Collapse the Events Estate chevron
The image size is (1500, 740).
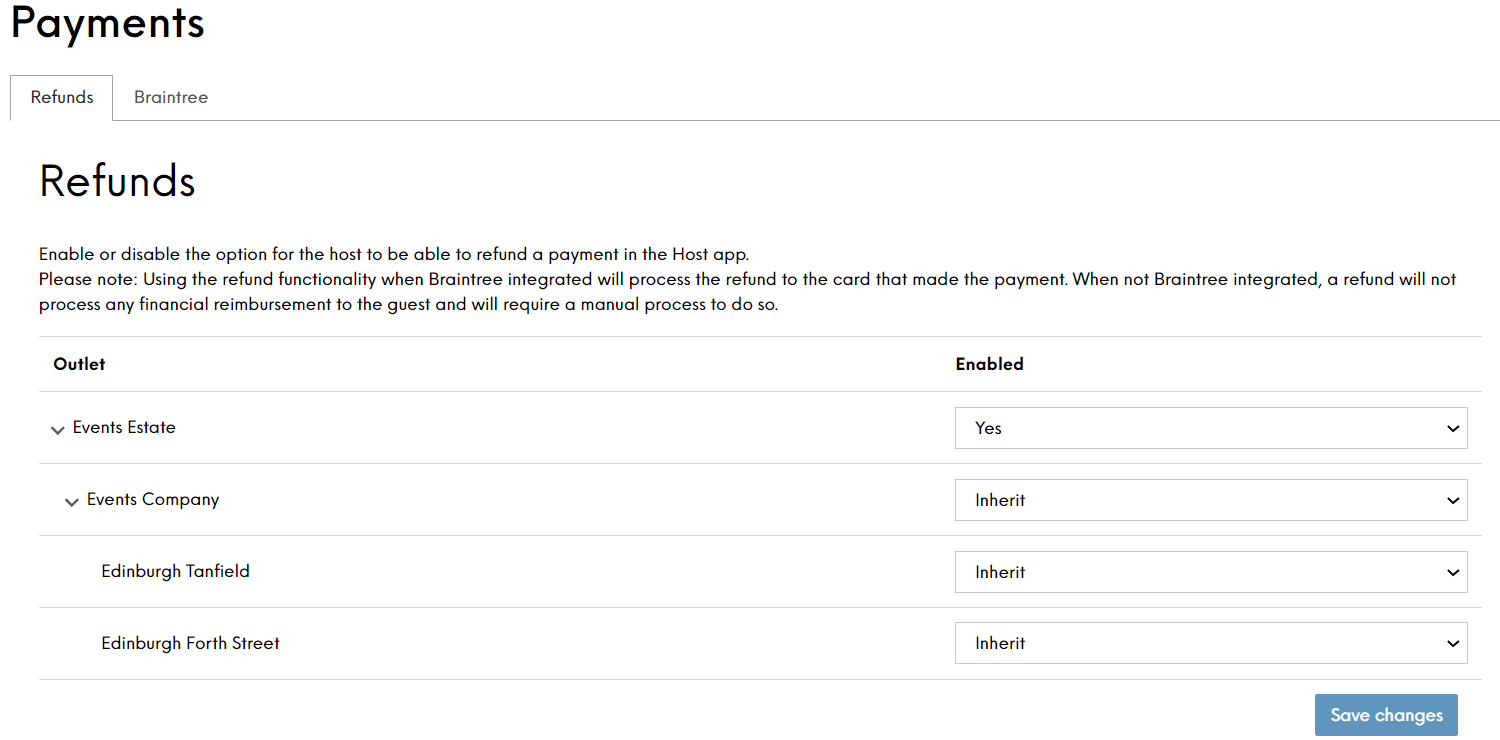point(58,429)
